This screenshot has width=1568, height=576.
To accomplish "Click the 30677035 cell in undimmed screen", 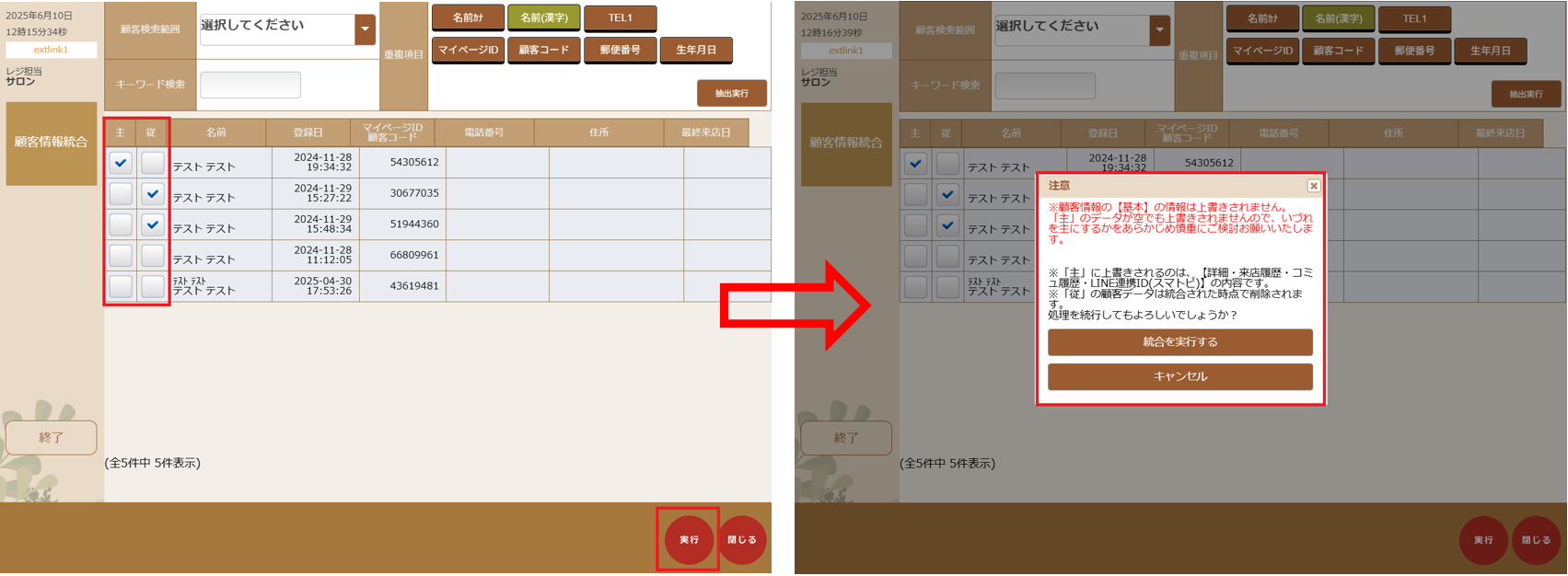I will 403,194.
